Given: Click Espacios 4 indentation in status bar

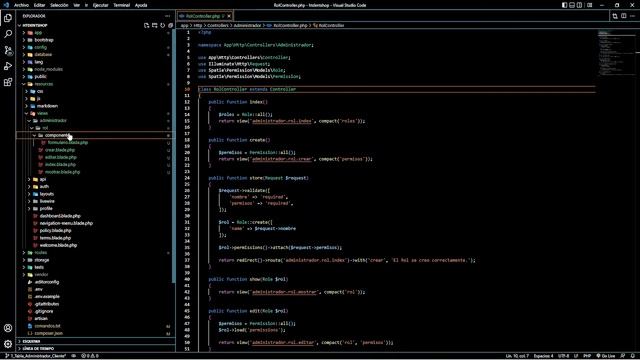Looking at the screenshot, I should [543, 356].
